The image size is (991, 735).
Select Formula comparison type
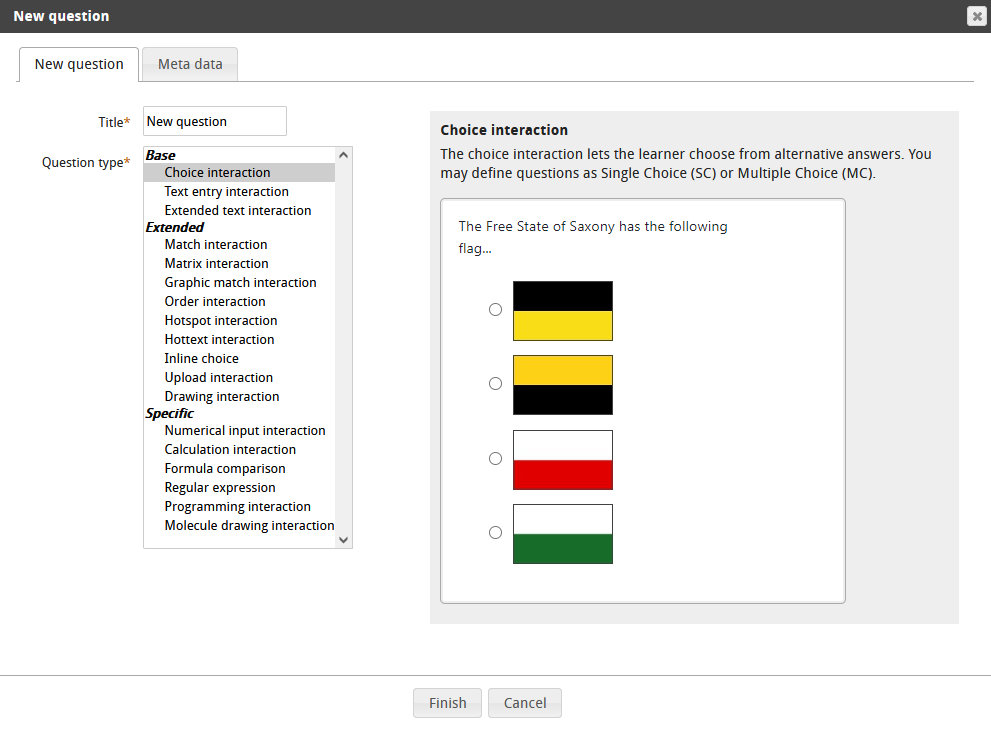click(240, 468)
